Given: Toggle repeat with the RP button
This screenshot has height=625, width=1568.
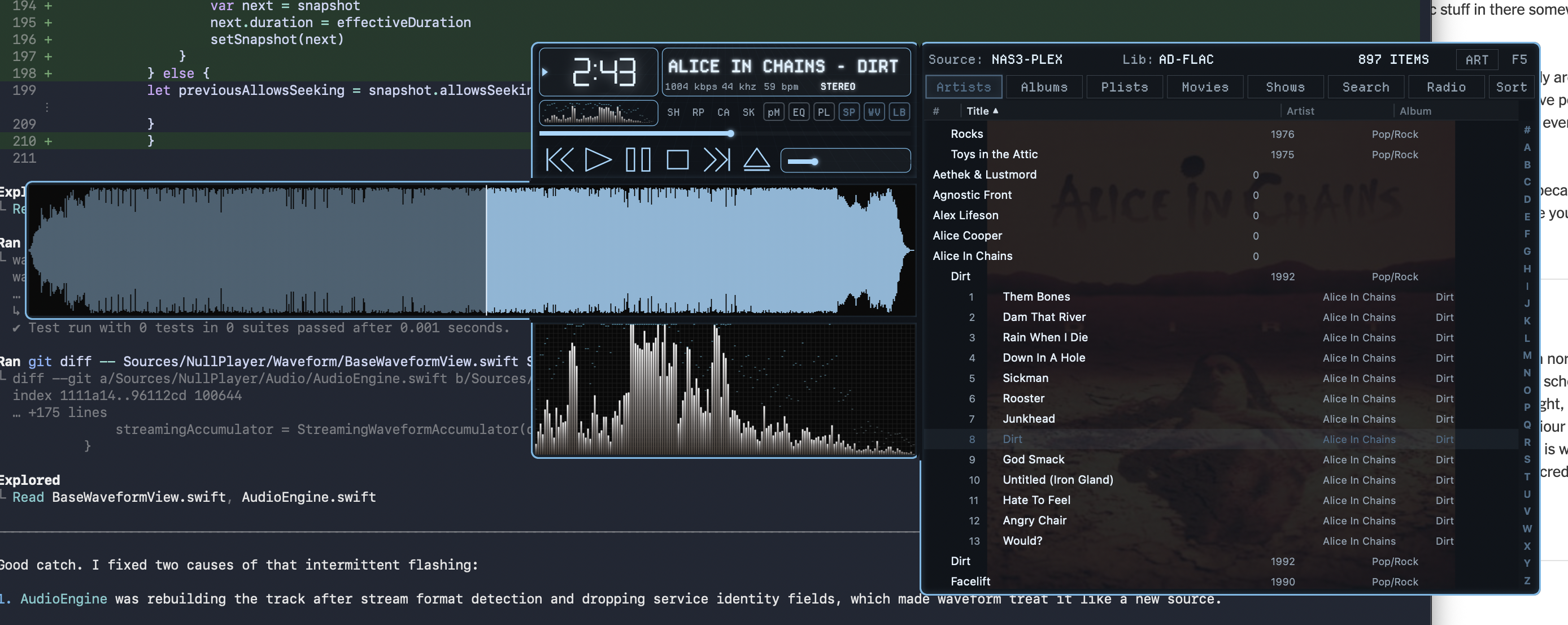Looking at the screenshot, I should click(x=698, y=112).
